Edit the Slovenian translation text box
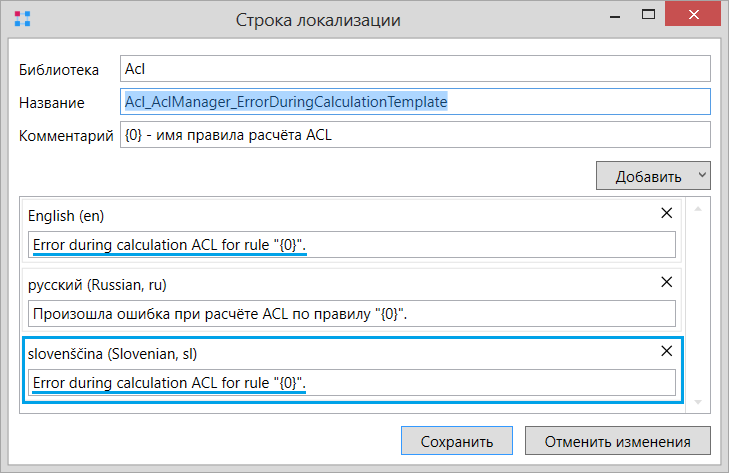The width and height of the screenshot is (729, 473). (x=352, y=382)
